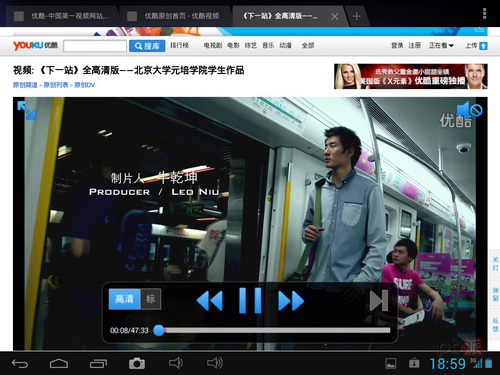Click the video progress slider handle
The height and width of the screenshot is (375, 500).
[159, 330]
